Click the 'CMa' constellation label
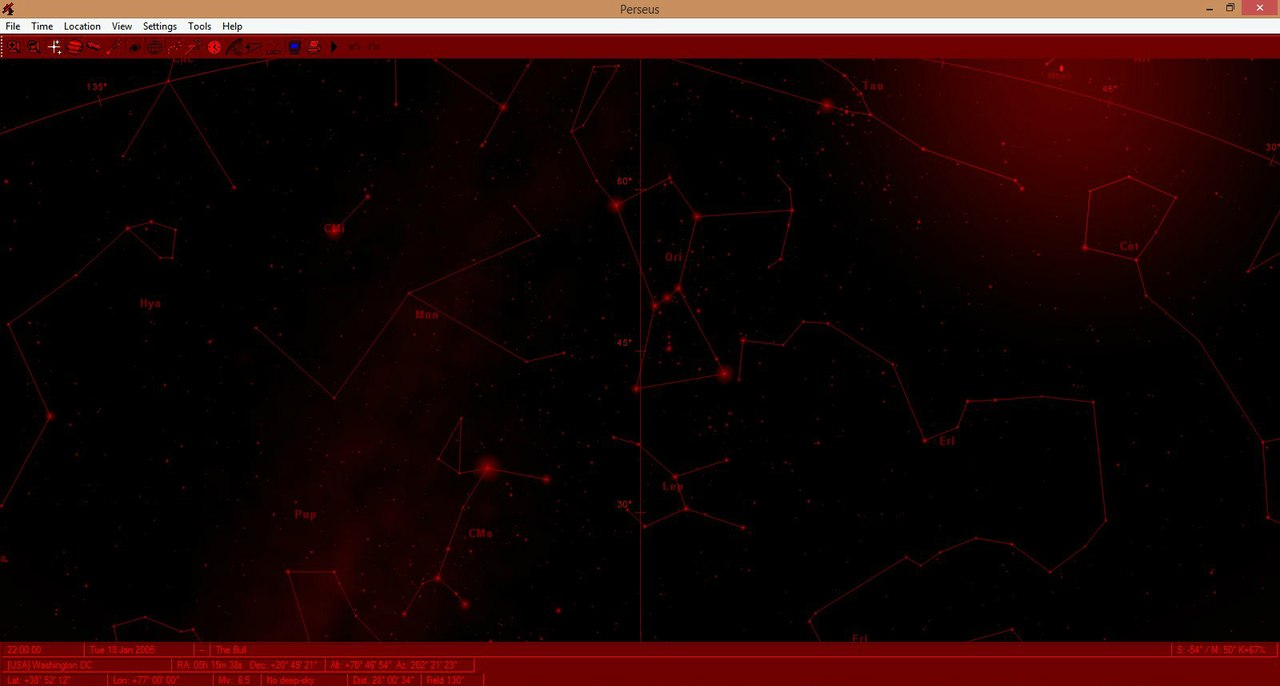Viewport: 1280px width, 686px height. click(481, 533)
